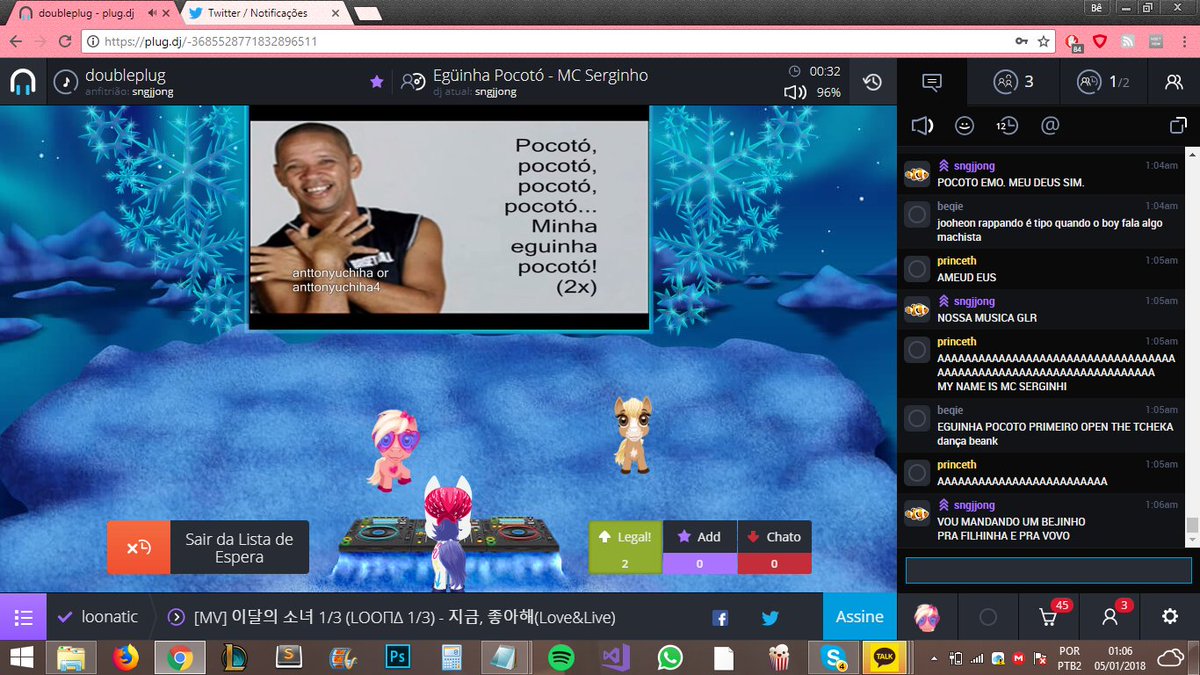Click the 00:32 remaining time display
Viewport: 1200px width, 675px height.
(x=825, y=72)
